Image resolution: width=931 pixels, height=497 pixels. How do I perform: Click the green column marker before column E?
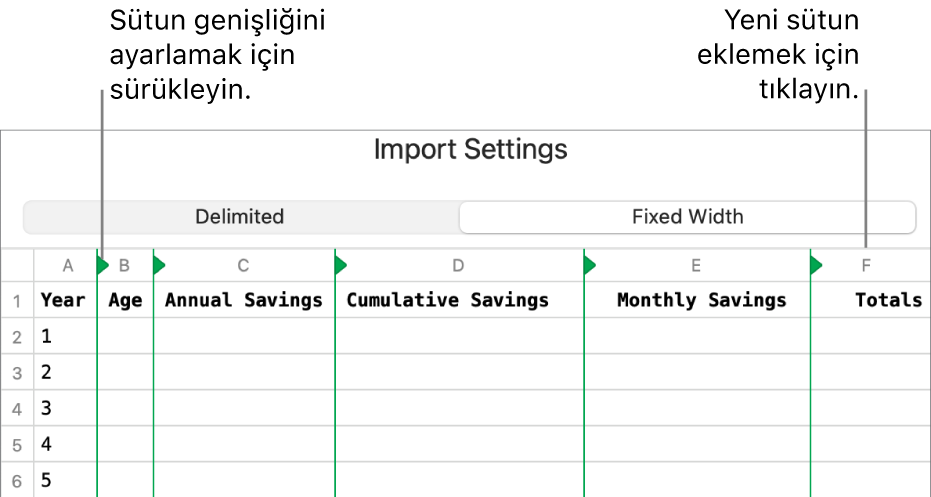(589, 266)
